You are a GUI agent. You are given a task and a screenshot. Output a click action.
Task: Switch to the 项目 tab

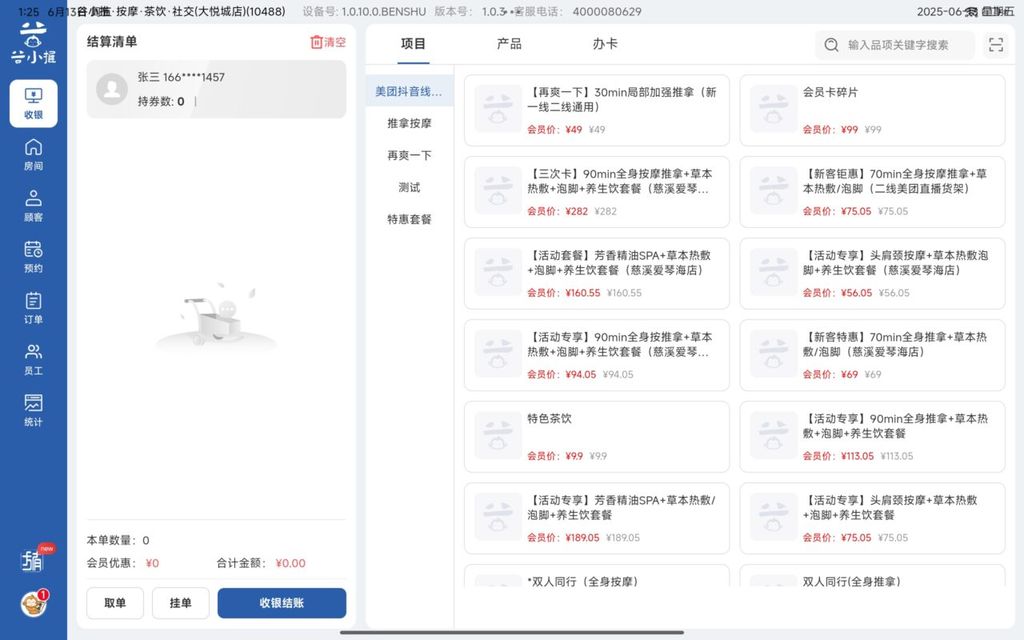(413, 44)
